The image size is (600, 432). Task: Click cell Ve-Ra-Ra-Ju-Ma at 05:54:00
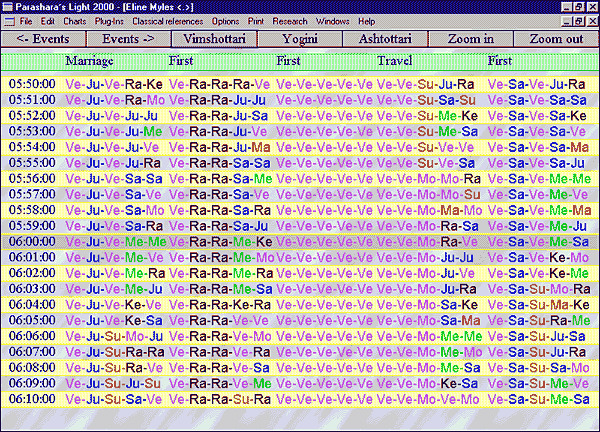pyautogui.click(x=220, y=147)
